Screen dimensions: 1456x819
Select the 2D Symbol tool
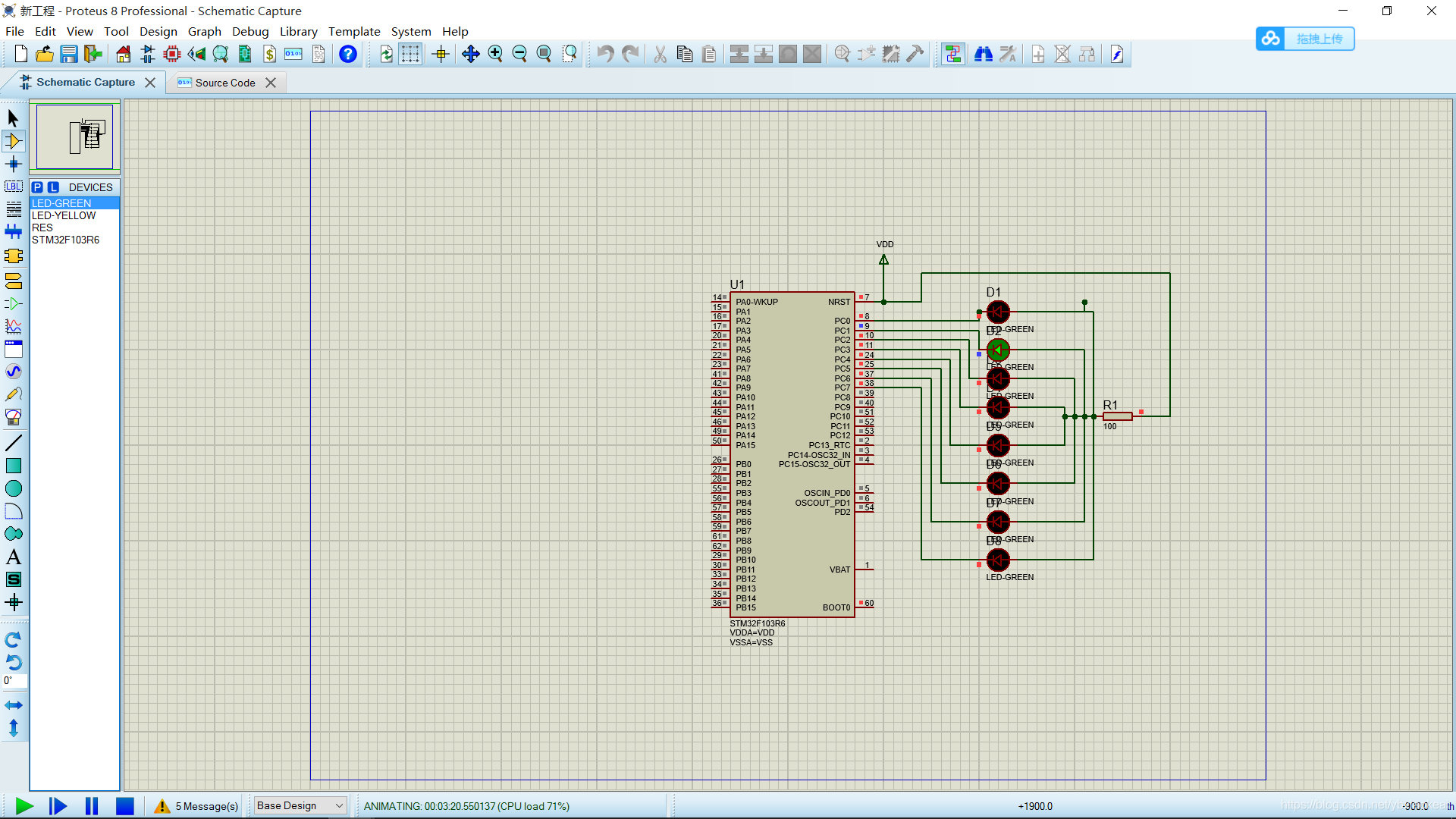coord(13,579)
